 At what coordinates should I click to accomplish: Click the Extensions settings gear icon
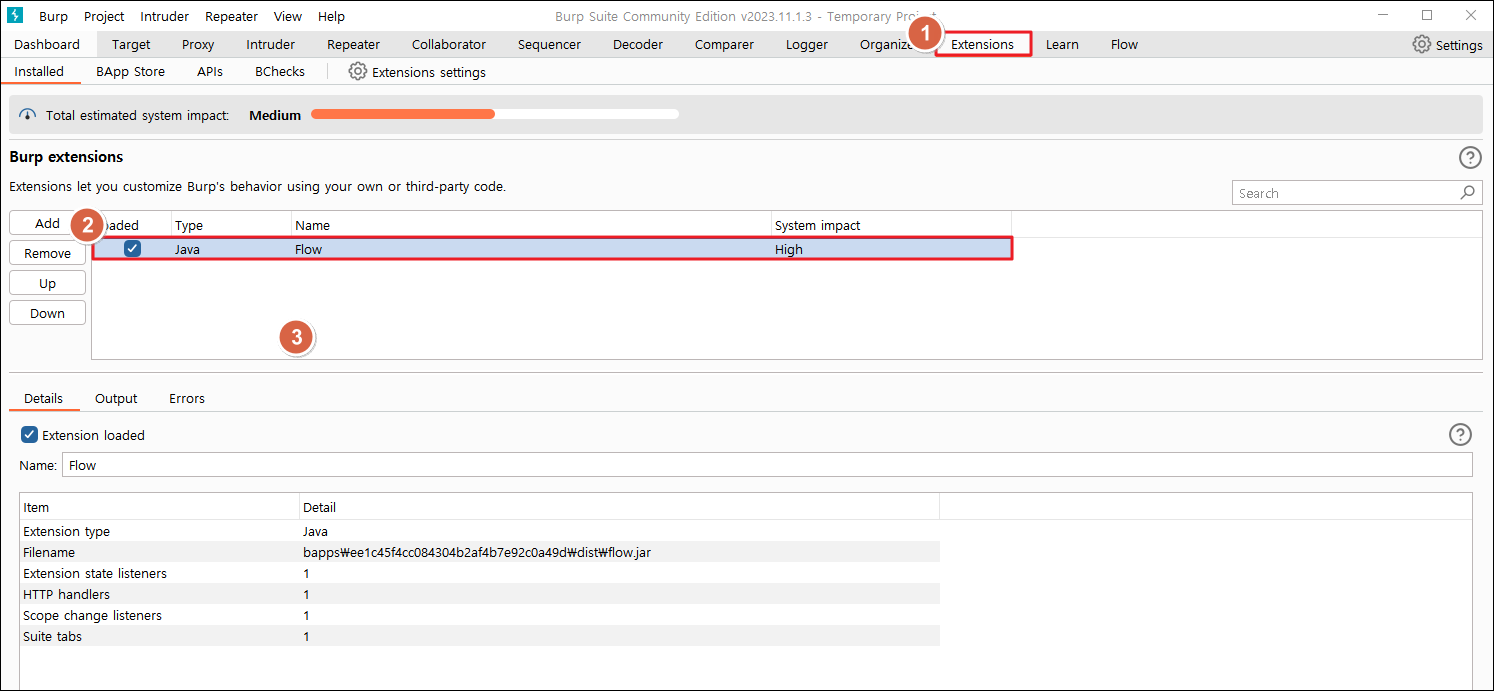point(357,72)
